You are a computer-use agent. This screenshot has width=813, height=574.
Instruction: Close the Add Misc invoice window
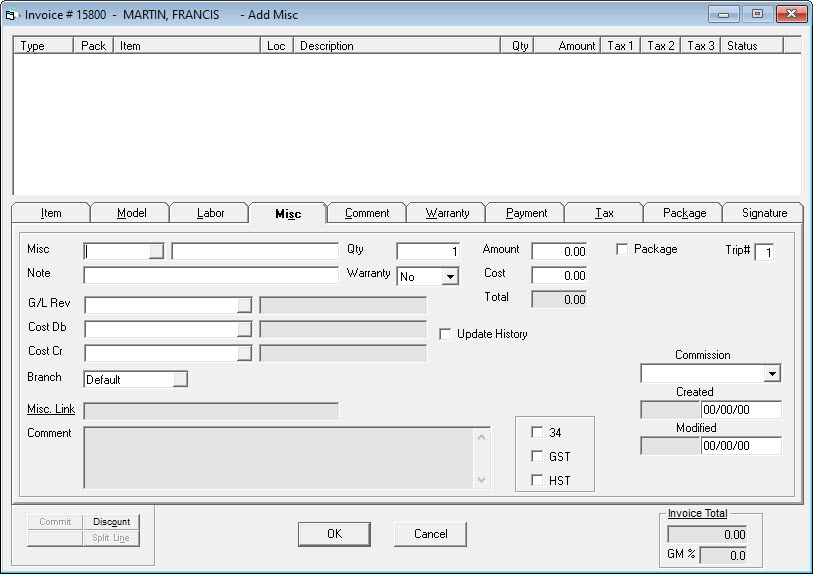click(x=792, y=14)
